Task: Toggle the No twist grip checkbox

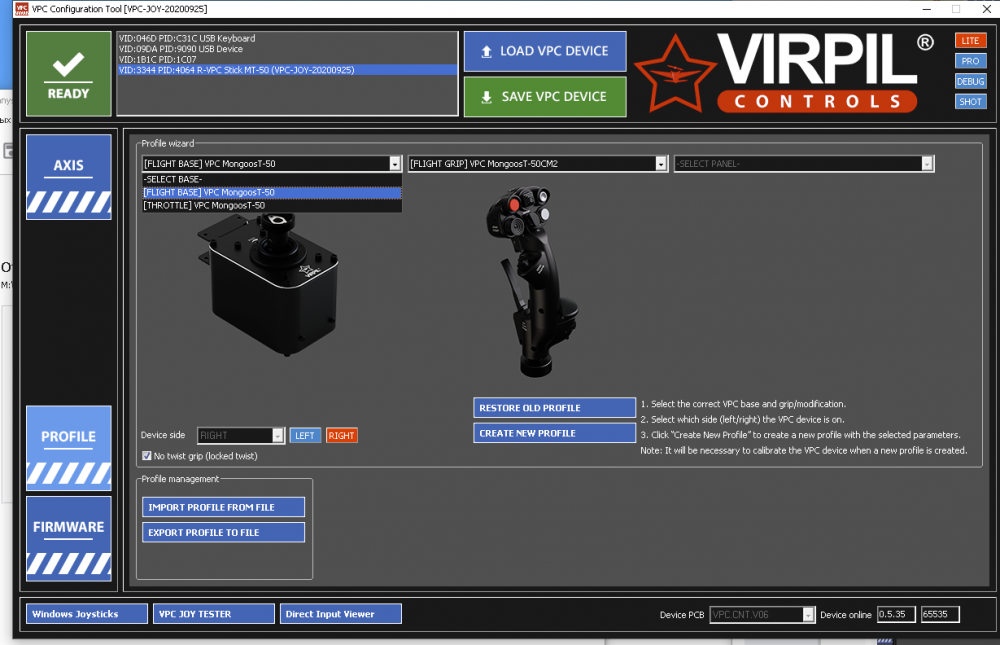Action: [147, 456]
